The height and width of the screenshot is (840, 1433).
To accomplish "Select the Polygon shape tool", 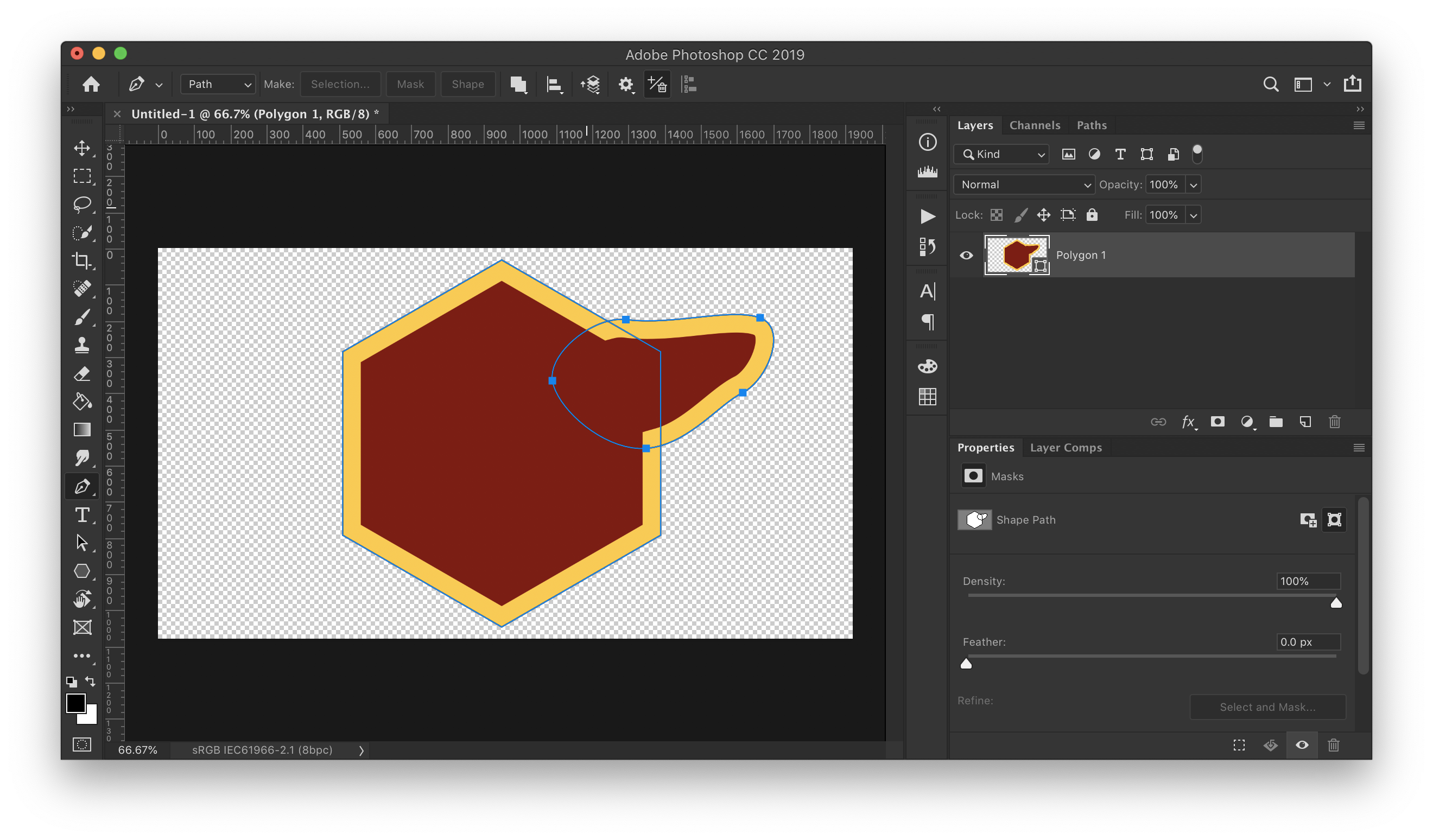I will click(x=82, y=571).
